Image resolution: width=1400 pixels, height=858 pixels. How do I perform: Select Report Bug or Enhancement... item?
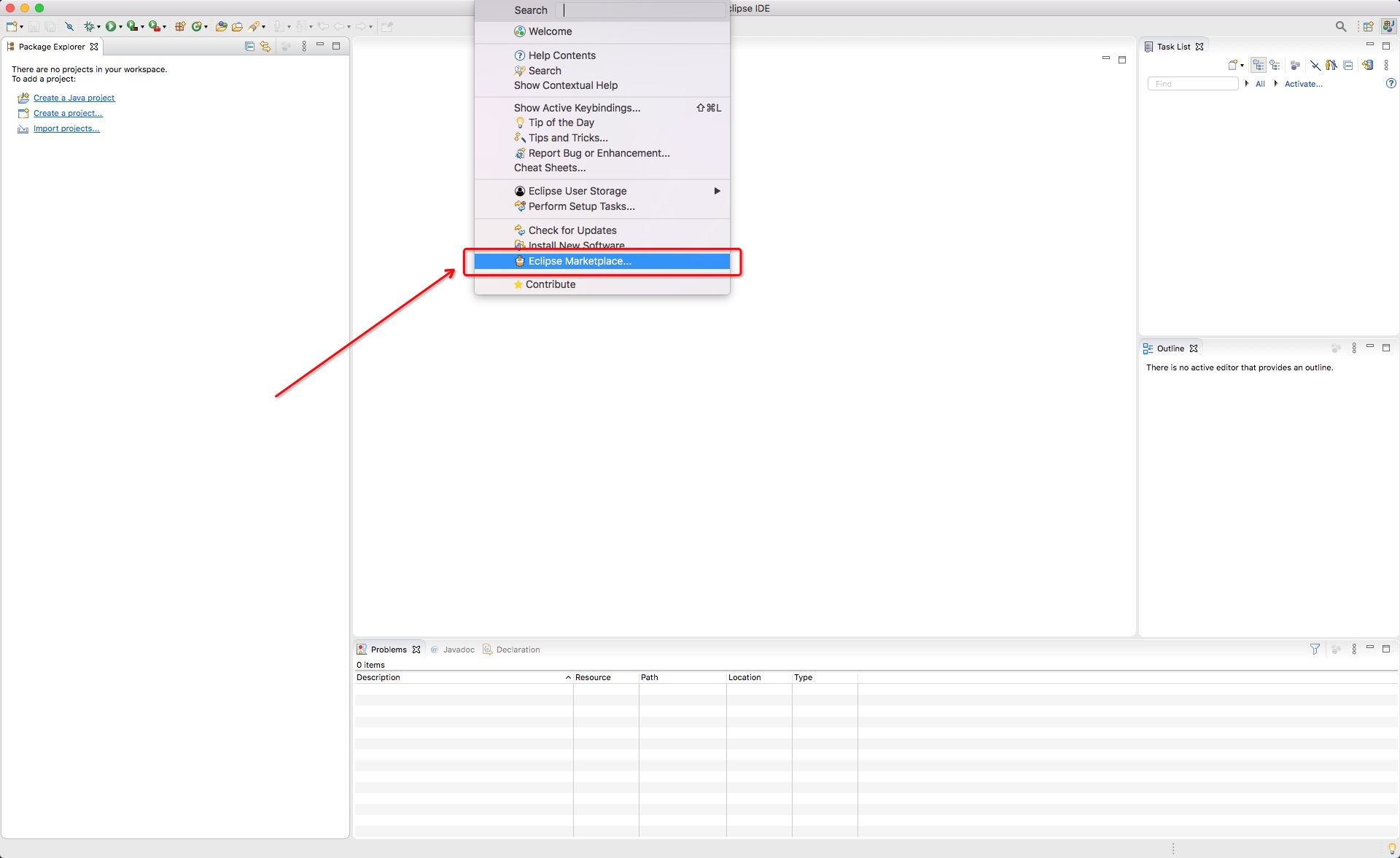602,153
